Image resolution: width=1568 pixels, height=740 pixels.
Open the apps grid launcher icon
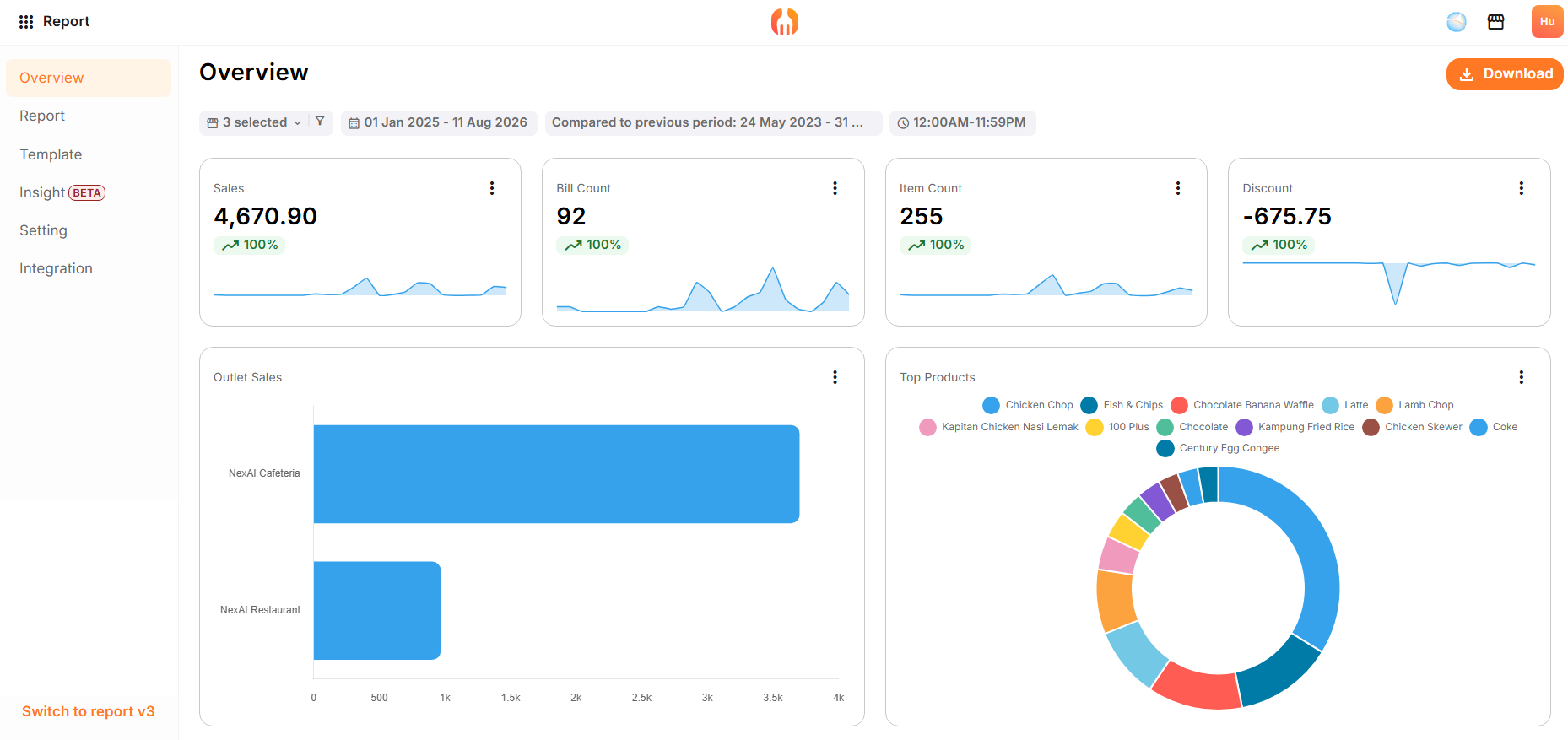point(26,22)
